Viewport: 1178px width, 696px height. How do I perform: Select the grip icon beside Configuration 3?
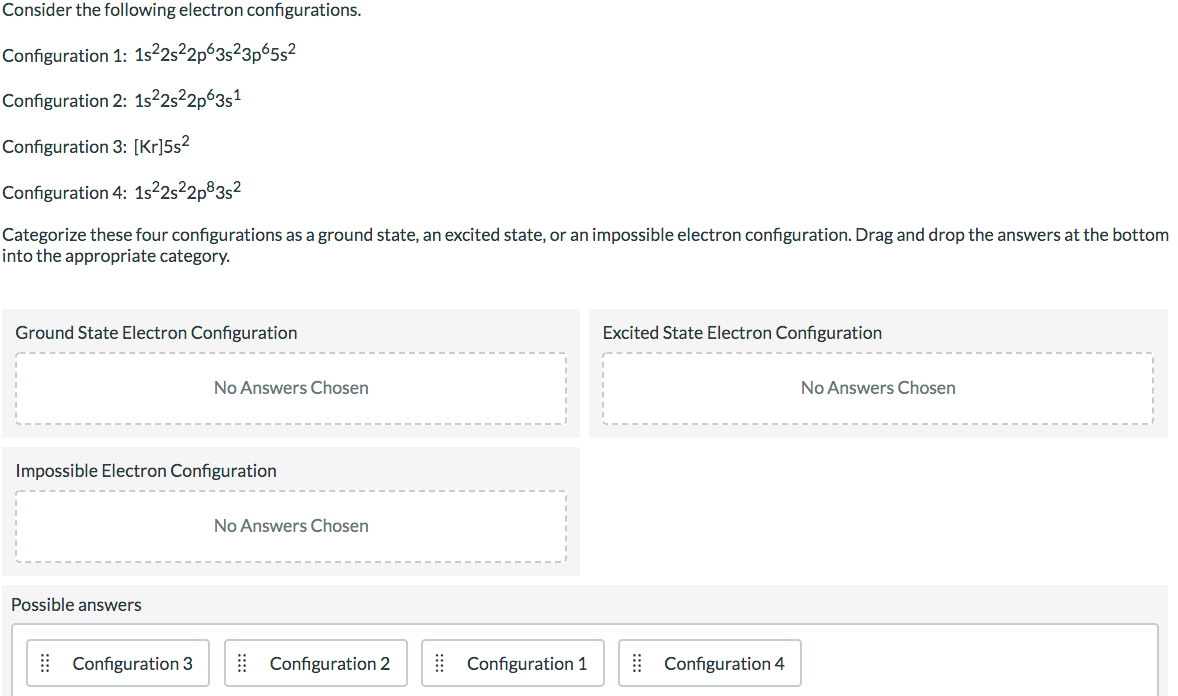44,663
